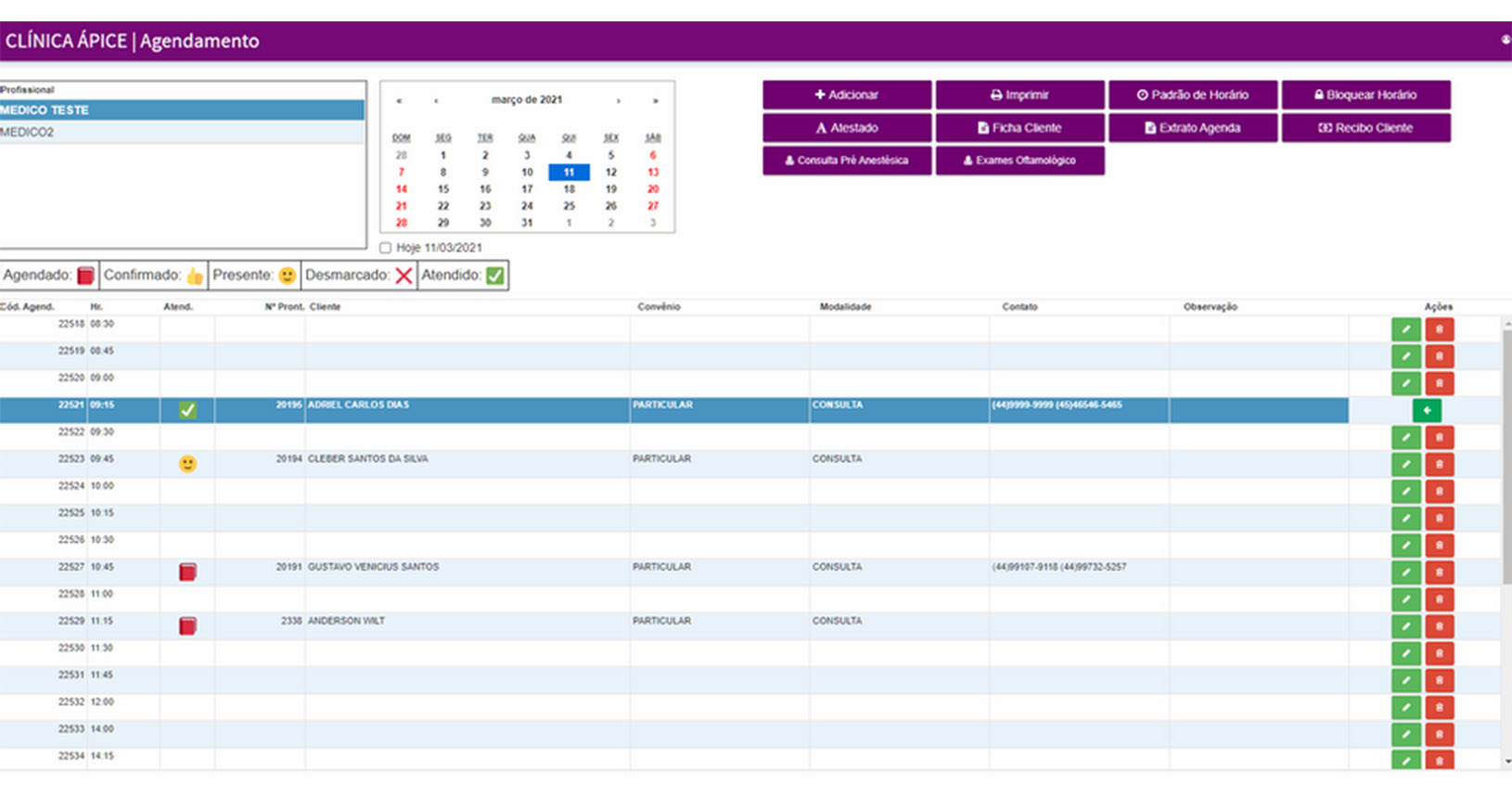Select day 12 in the calendar

[610, 172]
